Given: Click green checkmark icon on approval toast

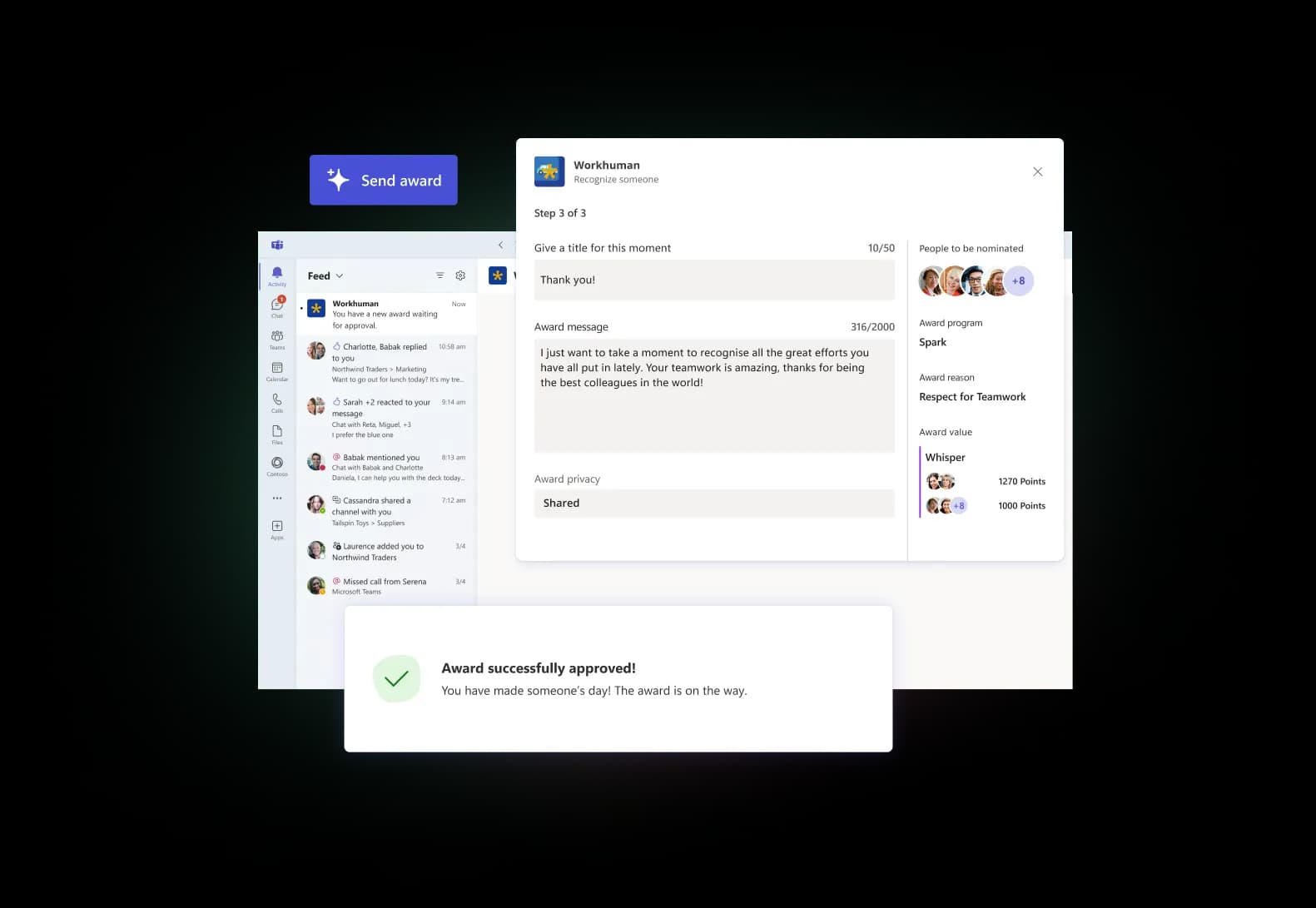Looking at the screenshot, I should tap(397, 679).
